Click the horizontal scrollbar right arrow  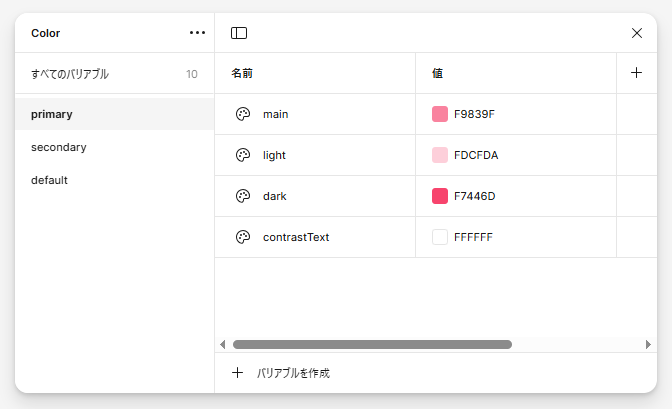[648, 344]
